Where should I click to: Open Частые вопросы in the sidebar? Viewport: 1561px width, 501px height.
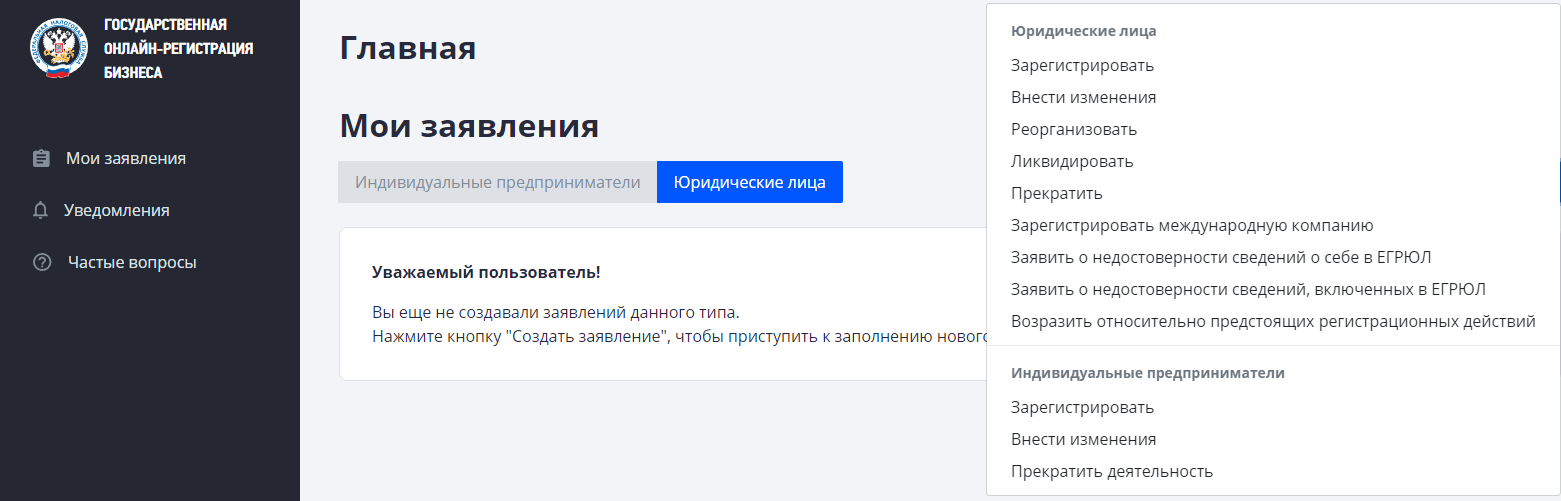(x=132, y=263)
